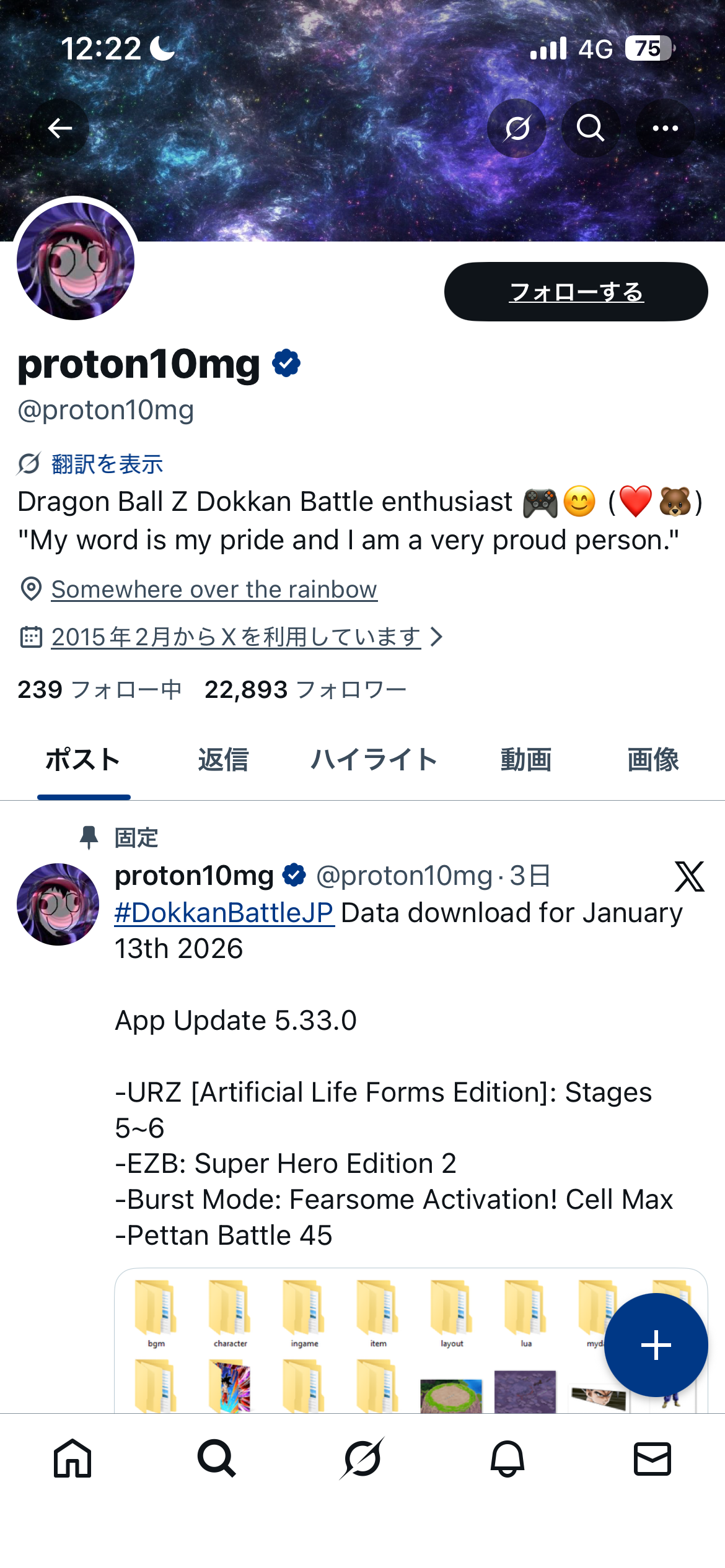The image size is (725, 1568).
Task: Tap the #DokkanBattleJP hashtag
Action: coord(224,913)
